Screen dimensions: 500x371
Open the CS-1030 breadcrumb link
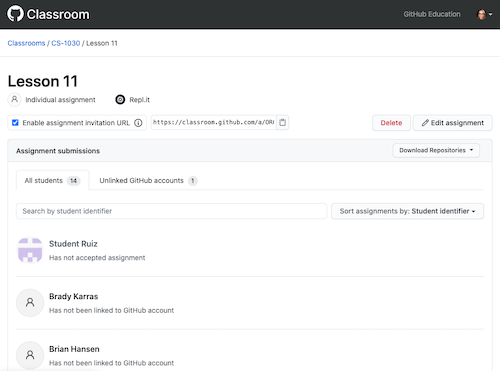pos(66,43)
